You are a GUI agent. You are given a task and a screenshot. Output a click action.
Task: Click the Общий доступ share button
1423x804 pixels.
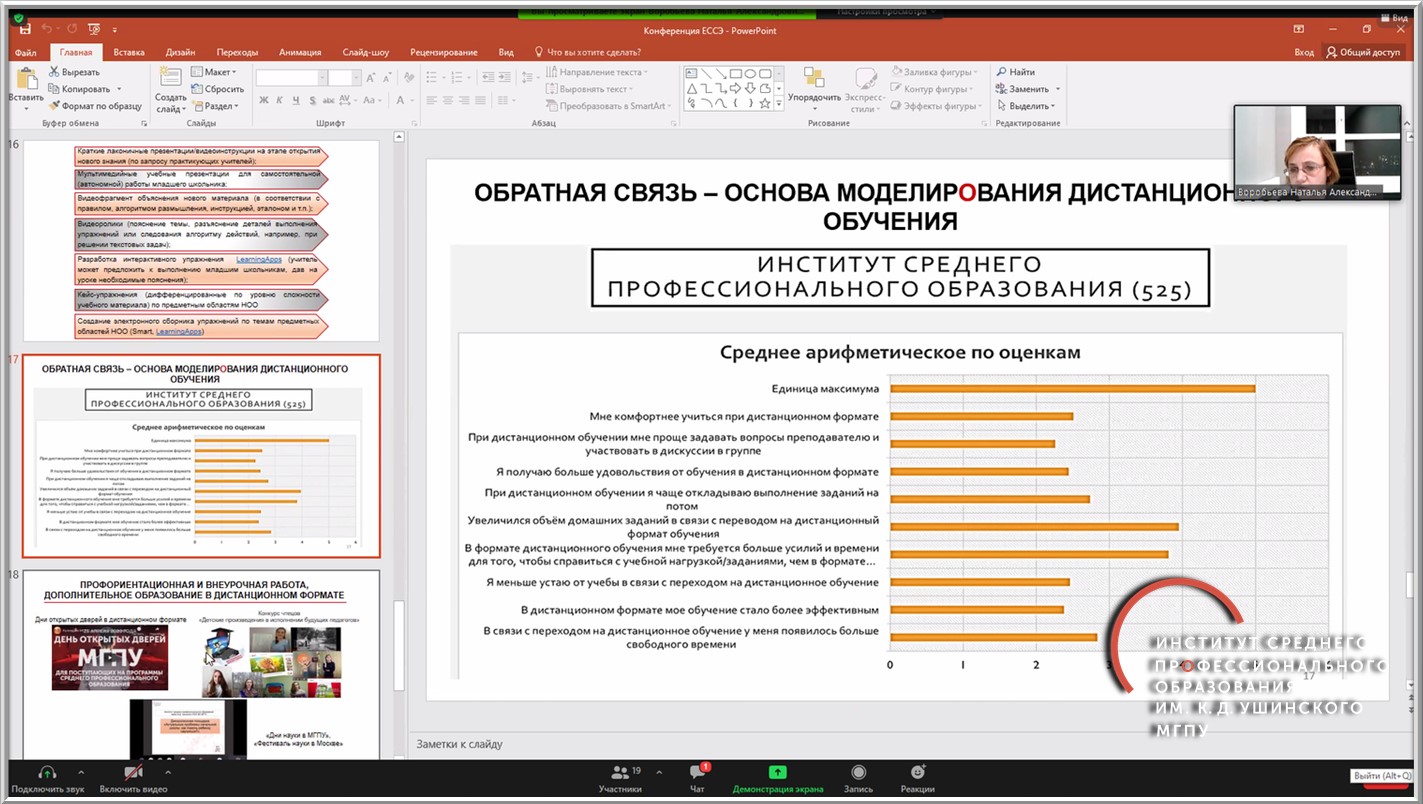click(1363, 52)
